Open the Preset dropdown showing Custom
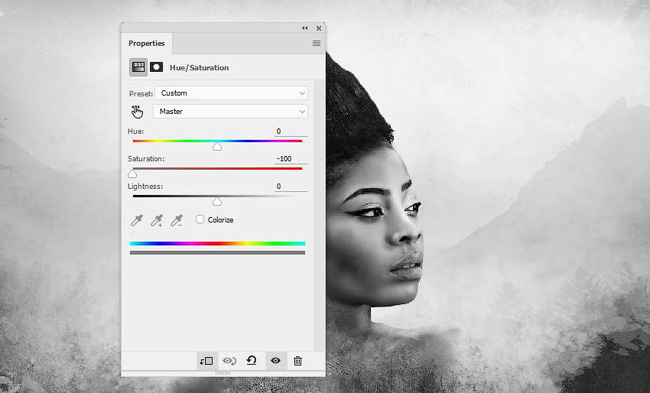Image resolution: width=650 pixels, height=393 pixels. point(231,93)
